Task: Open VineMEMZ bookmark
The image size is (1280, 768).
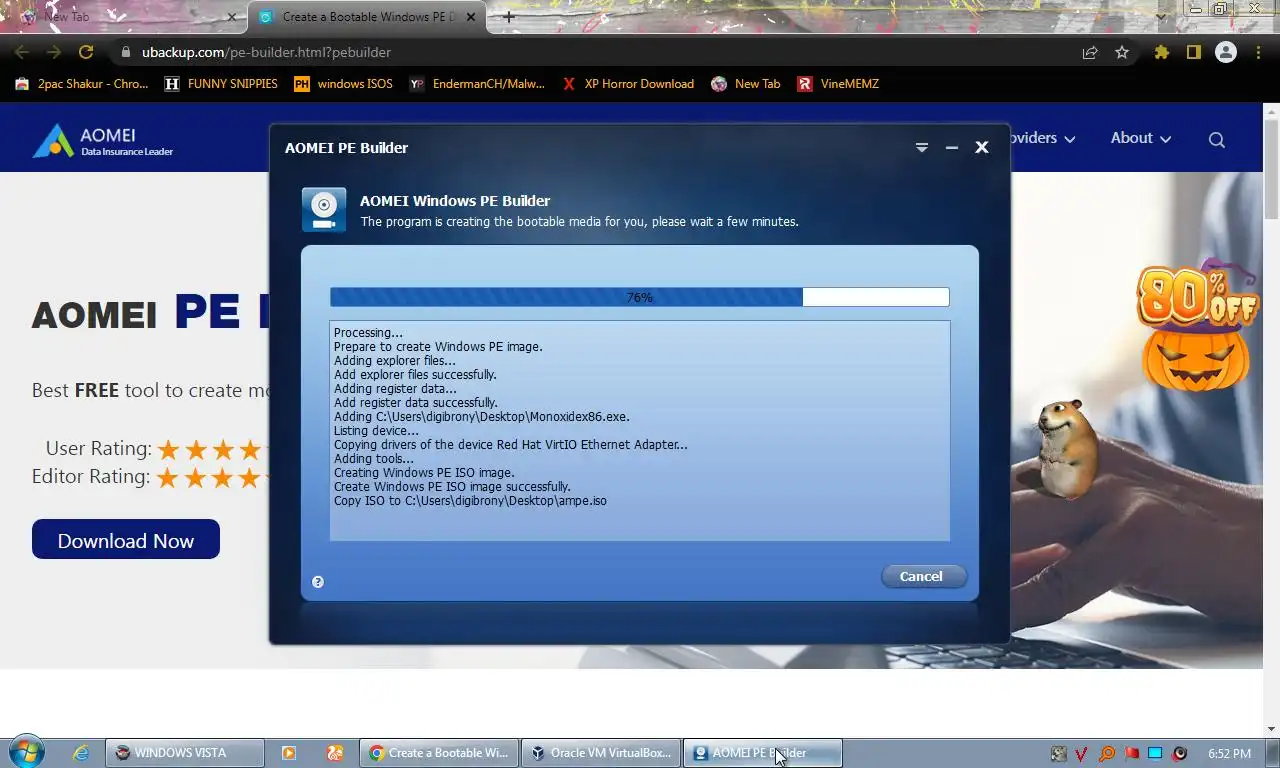Action: tap(838, 84)
